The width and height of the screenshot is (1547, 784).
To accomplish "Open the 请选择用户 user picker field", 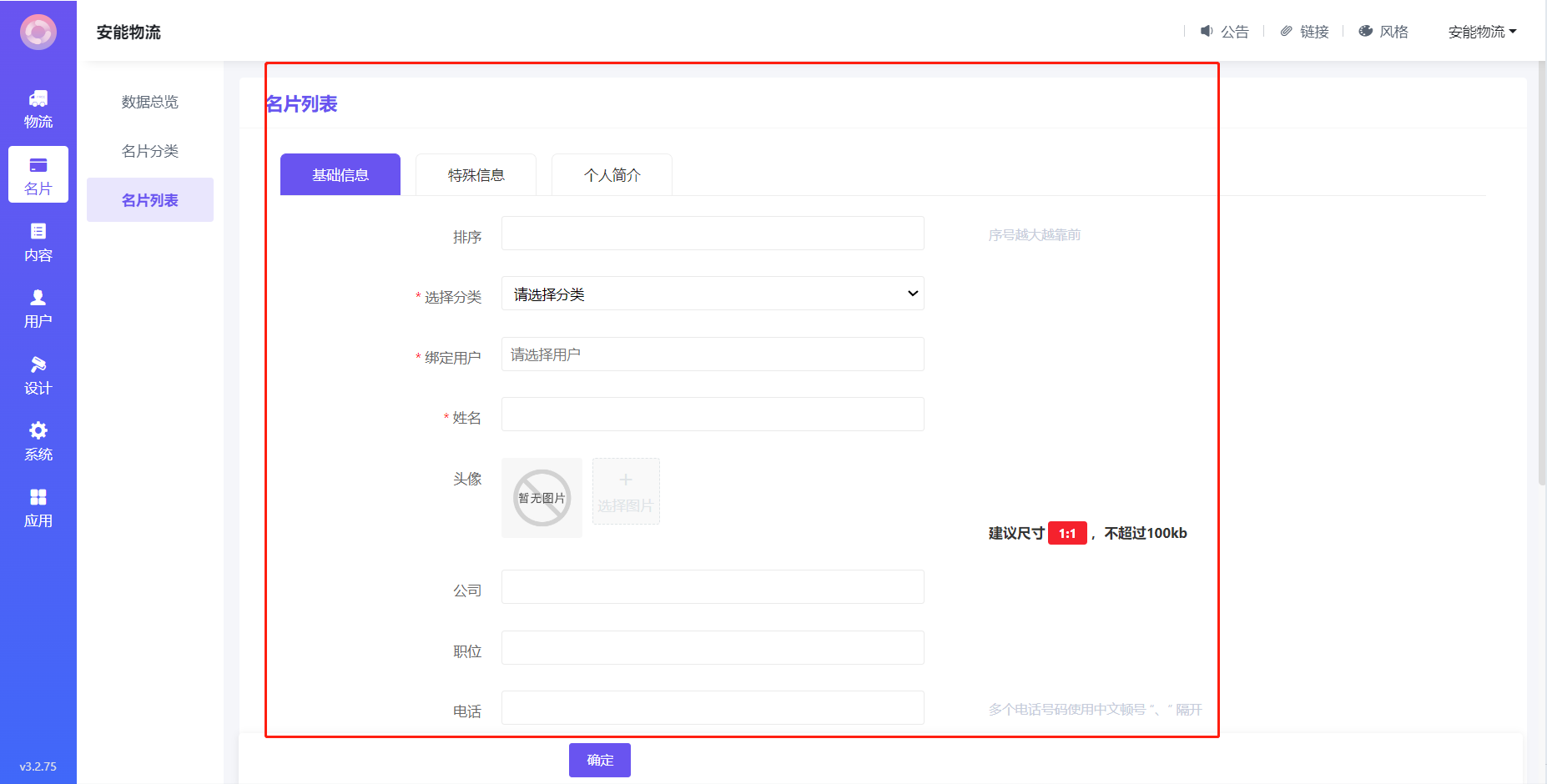I will coord(712,354).
